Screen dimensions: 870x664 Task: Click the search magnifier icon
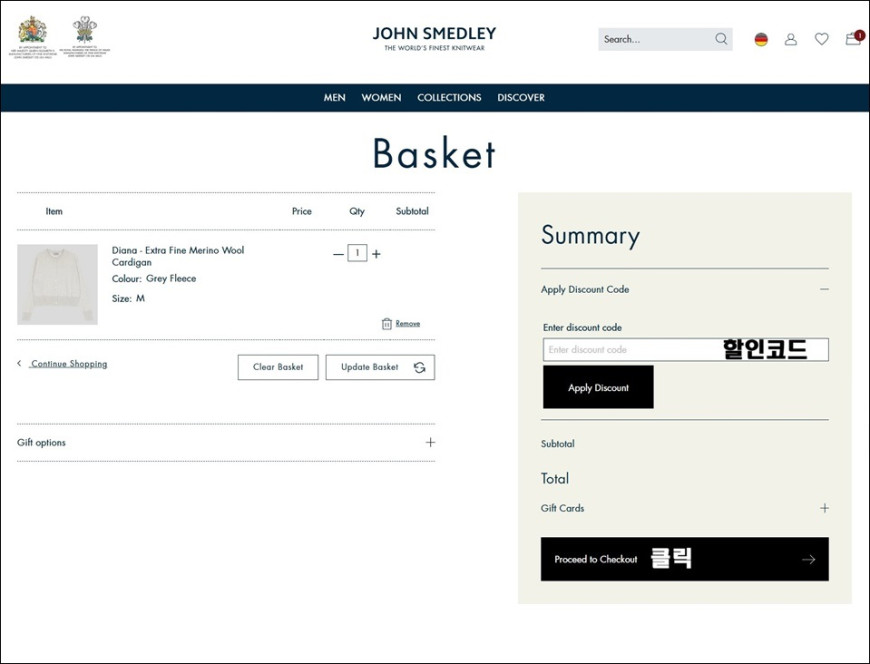click(721, 39)
